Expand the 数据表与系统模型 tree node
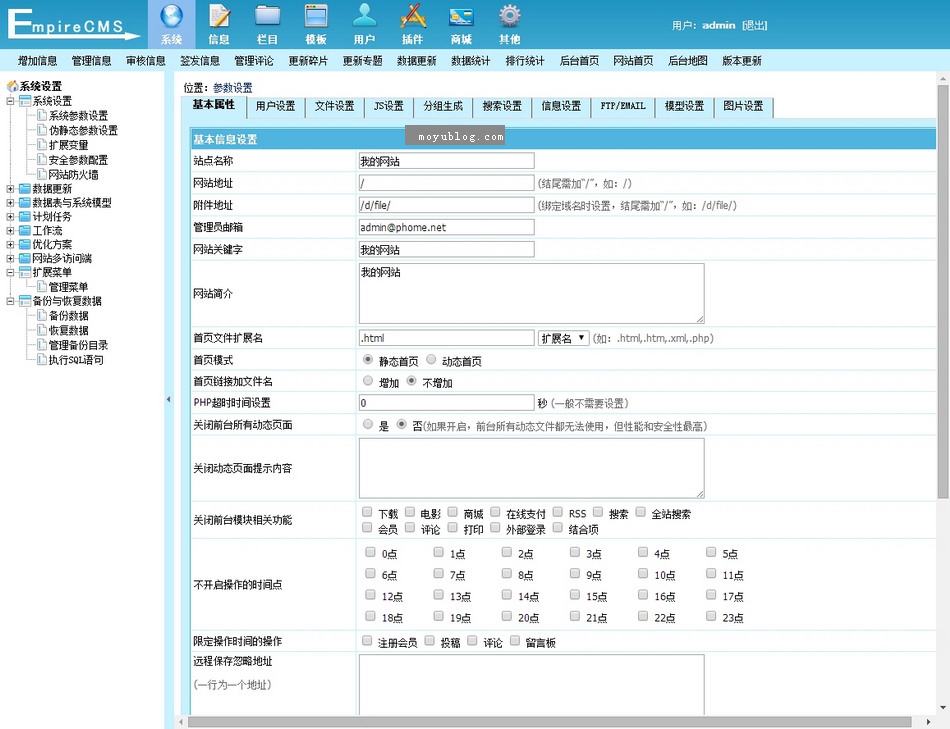This screenshot has width=950, height=729. [x=10, y=202]
